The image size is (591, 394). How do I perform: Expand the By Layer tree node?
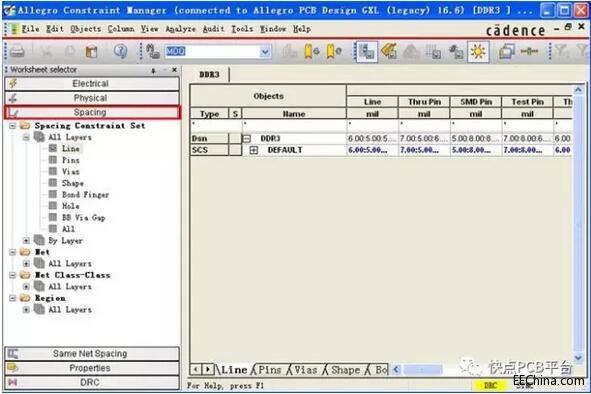pos(26,241)
